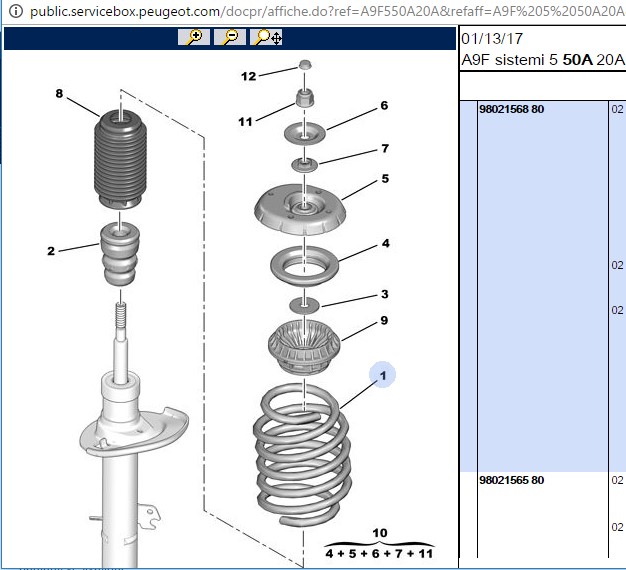
Task: Click diagram callout number 4
Action: pyautogui.click(x=385, y=243)
